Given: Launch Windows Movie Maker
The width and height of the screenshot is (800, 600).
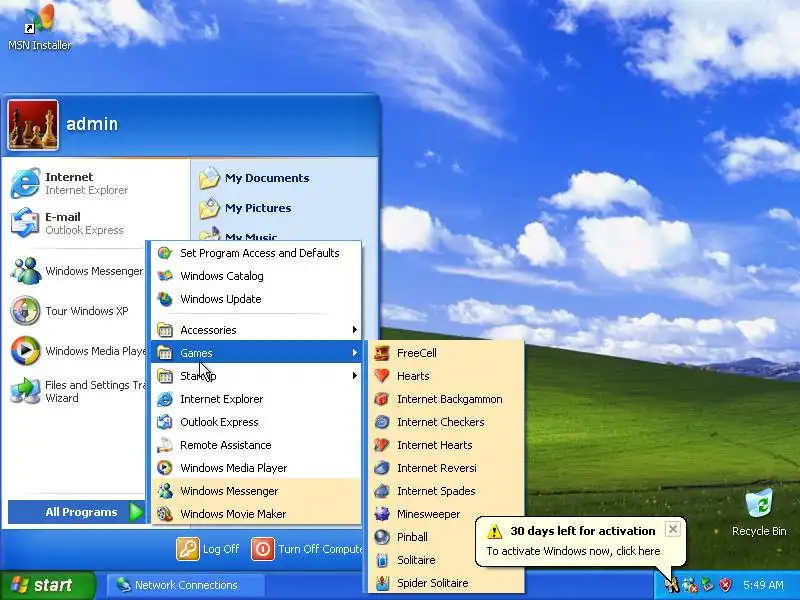Looking at the screenshot, I should coord(256,514).
